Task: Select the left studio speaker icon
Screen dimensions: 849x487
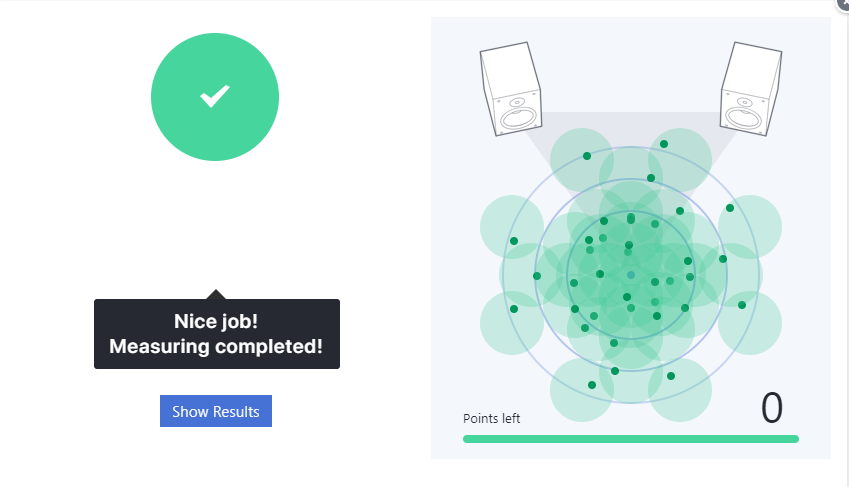Action: (511, 90)
